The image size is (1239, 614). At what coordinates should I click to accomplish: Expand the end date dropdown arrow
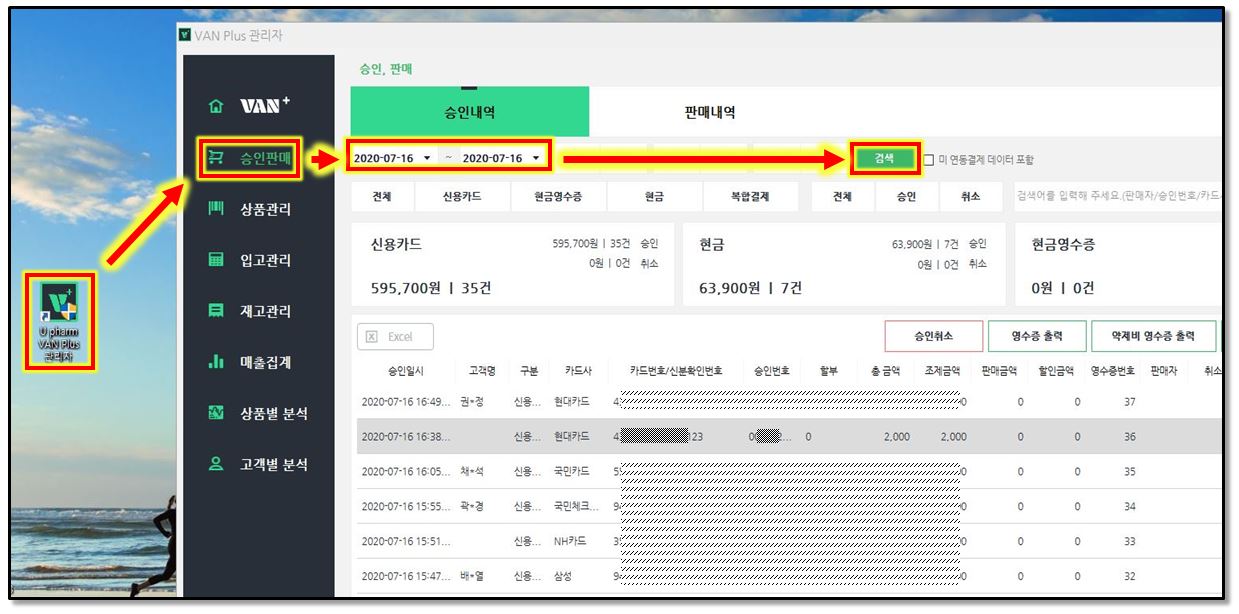536,159
